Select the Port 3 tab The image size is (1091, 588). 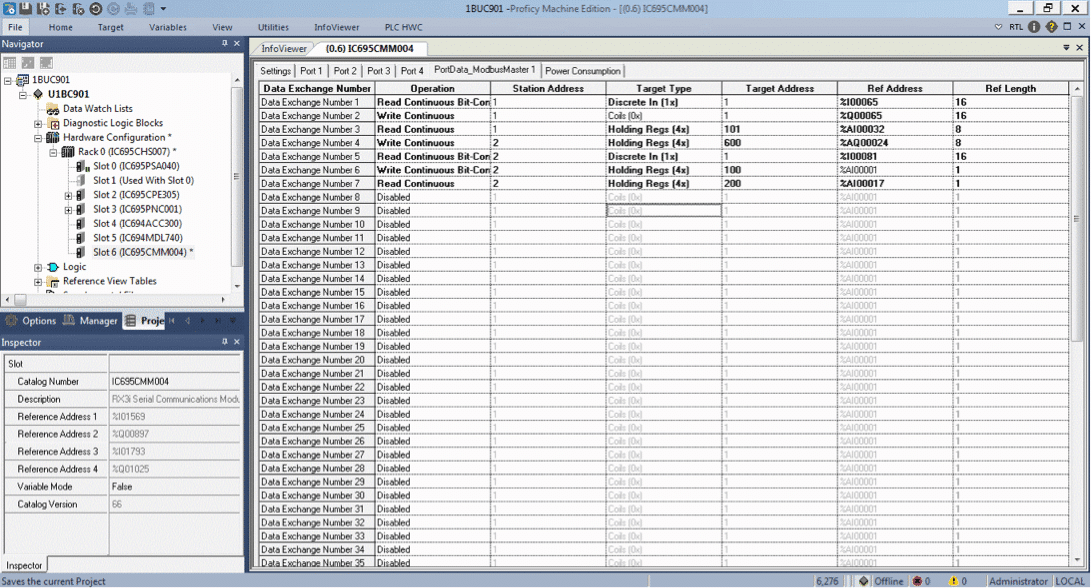point(379,71)
